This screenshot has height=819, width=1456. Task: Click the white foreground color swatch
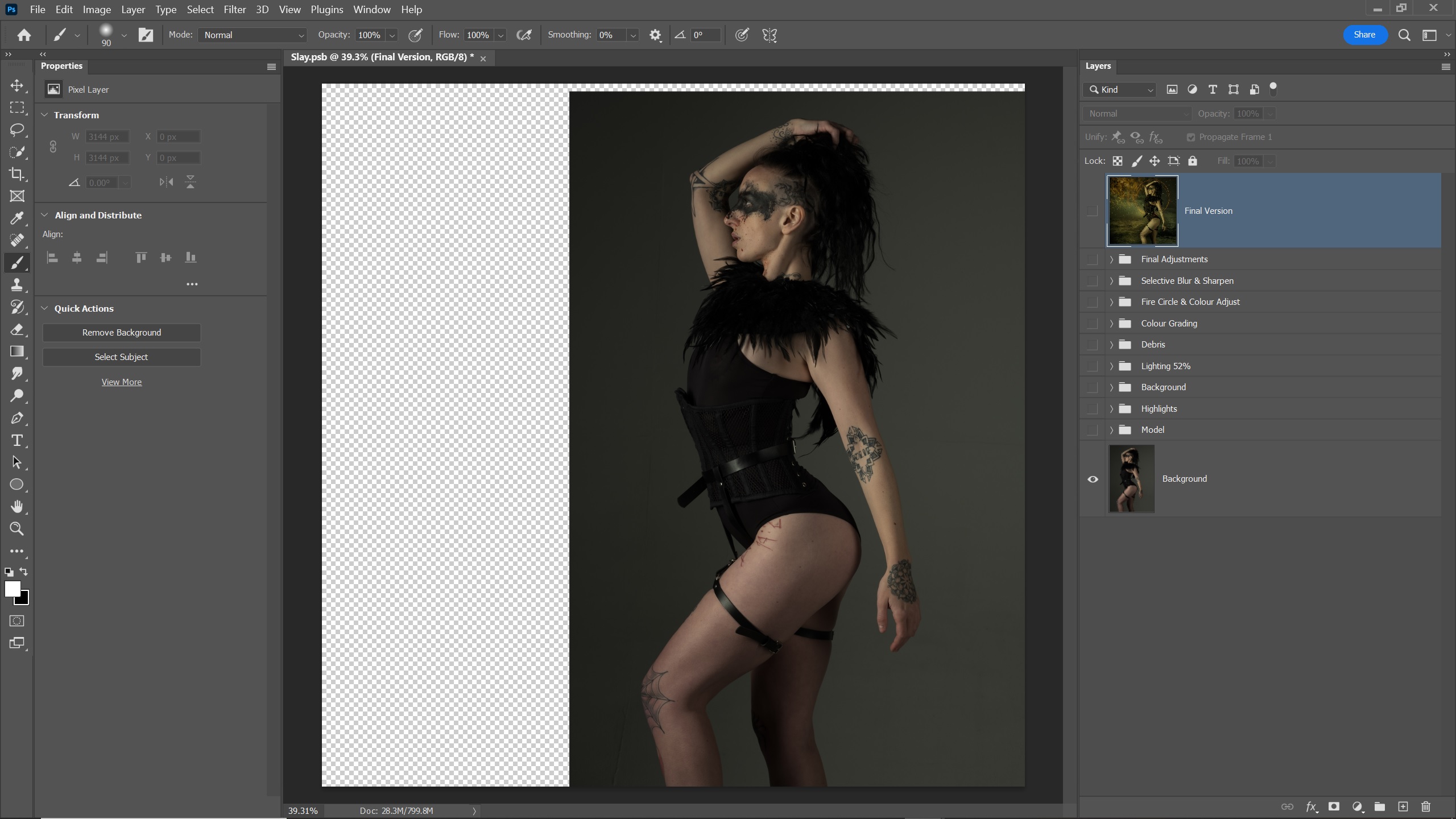tap(11, 589)
